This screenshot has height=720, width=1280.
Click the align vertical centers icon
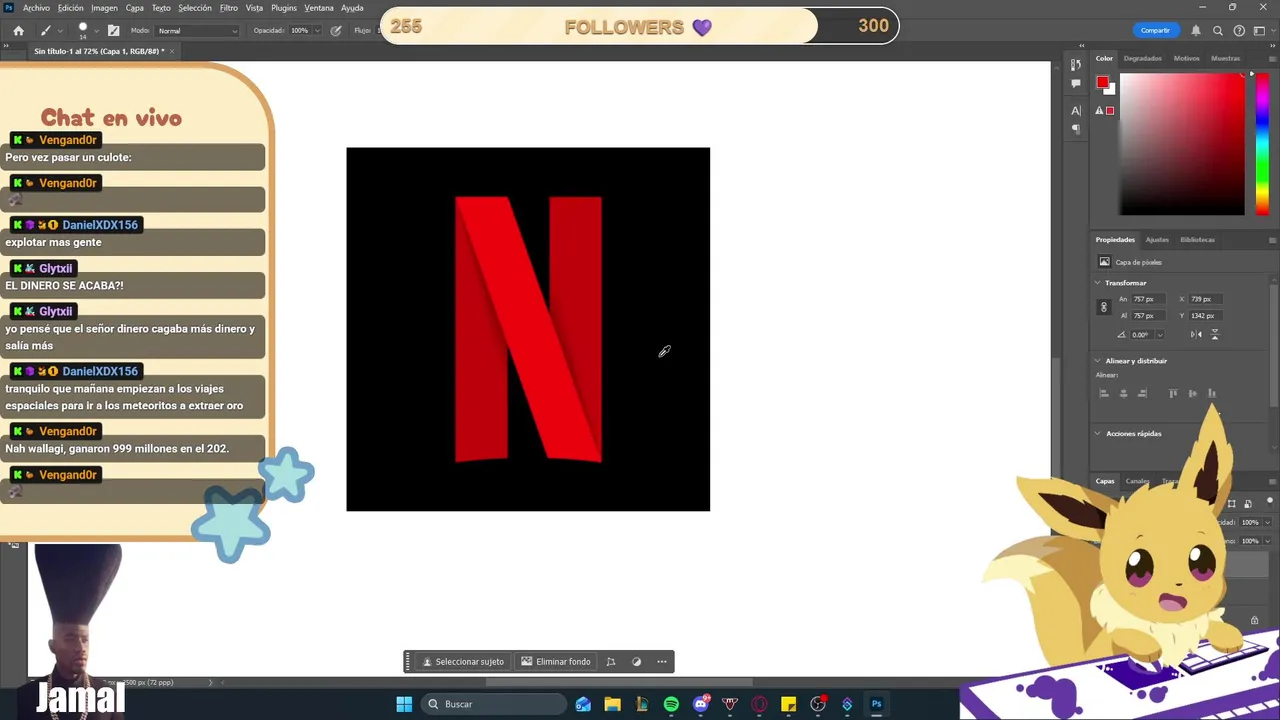click(x=1192, y=394)
